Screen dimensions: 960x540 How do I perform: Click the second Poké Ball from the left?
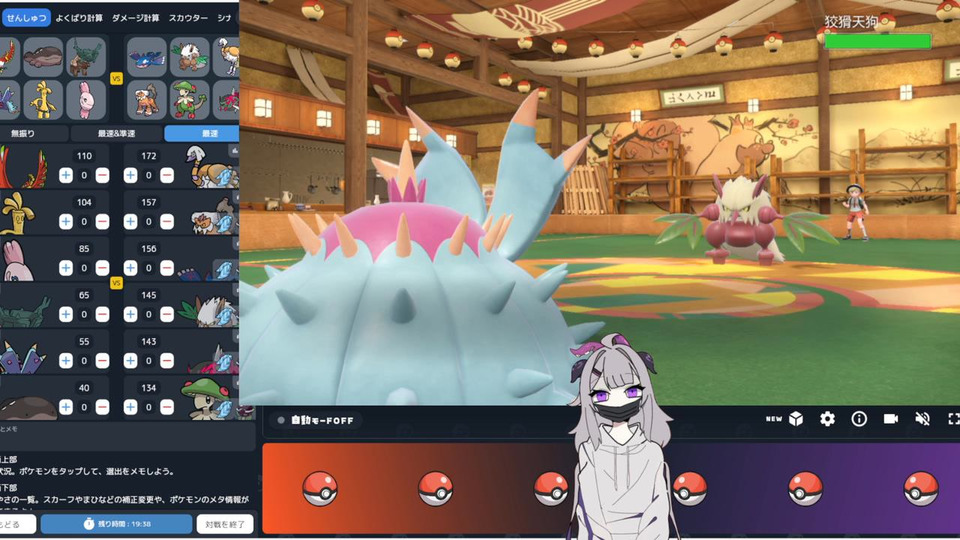pos(435,489)
